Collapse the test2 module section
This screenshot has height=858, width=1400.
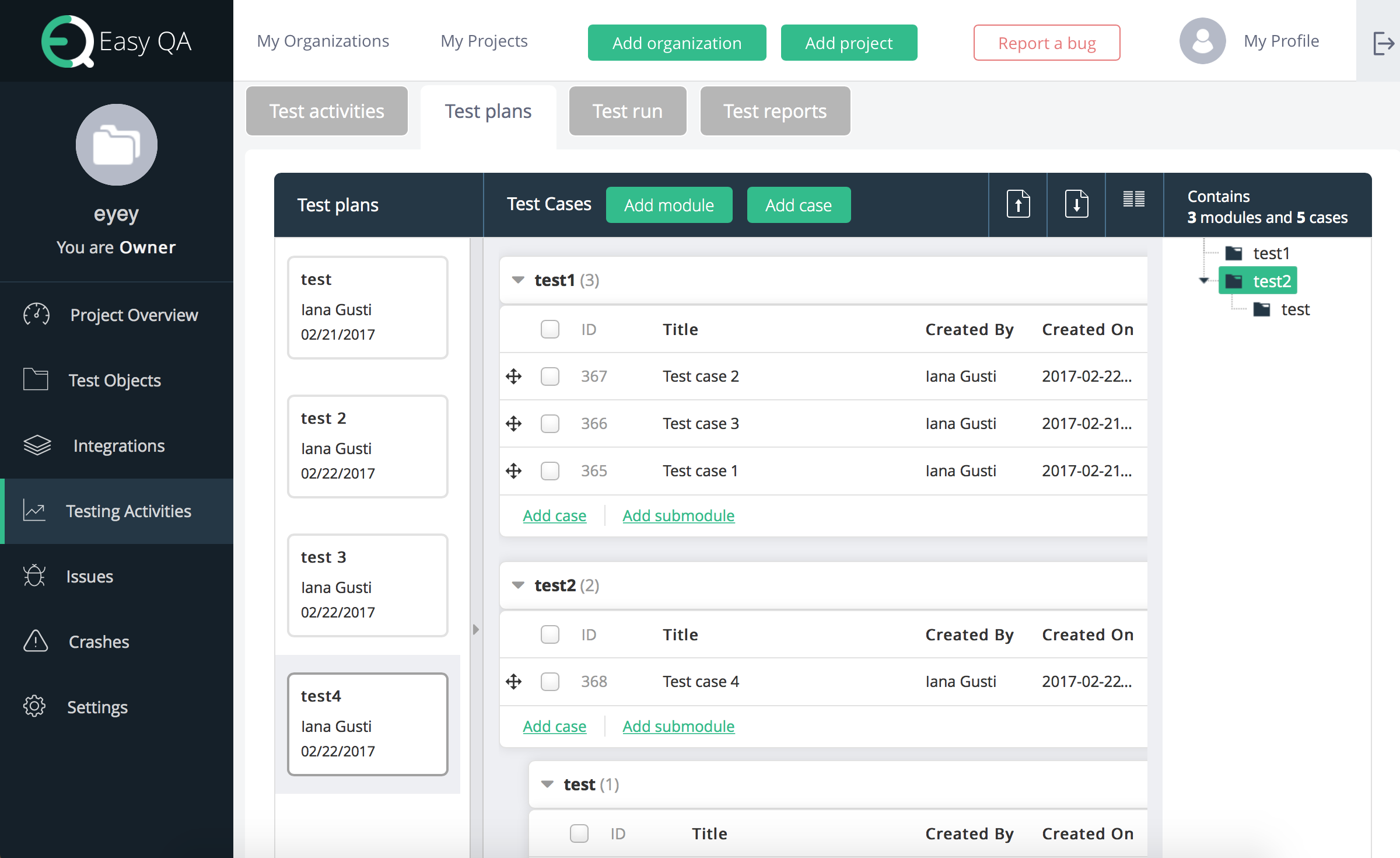(x=517, y=585)
